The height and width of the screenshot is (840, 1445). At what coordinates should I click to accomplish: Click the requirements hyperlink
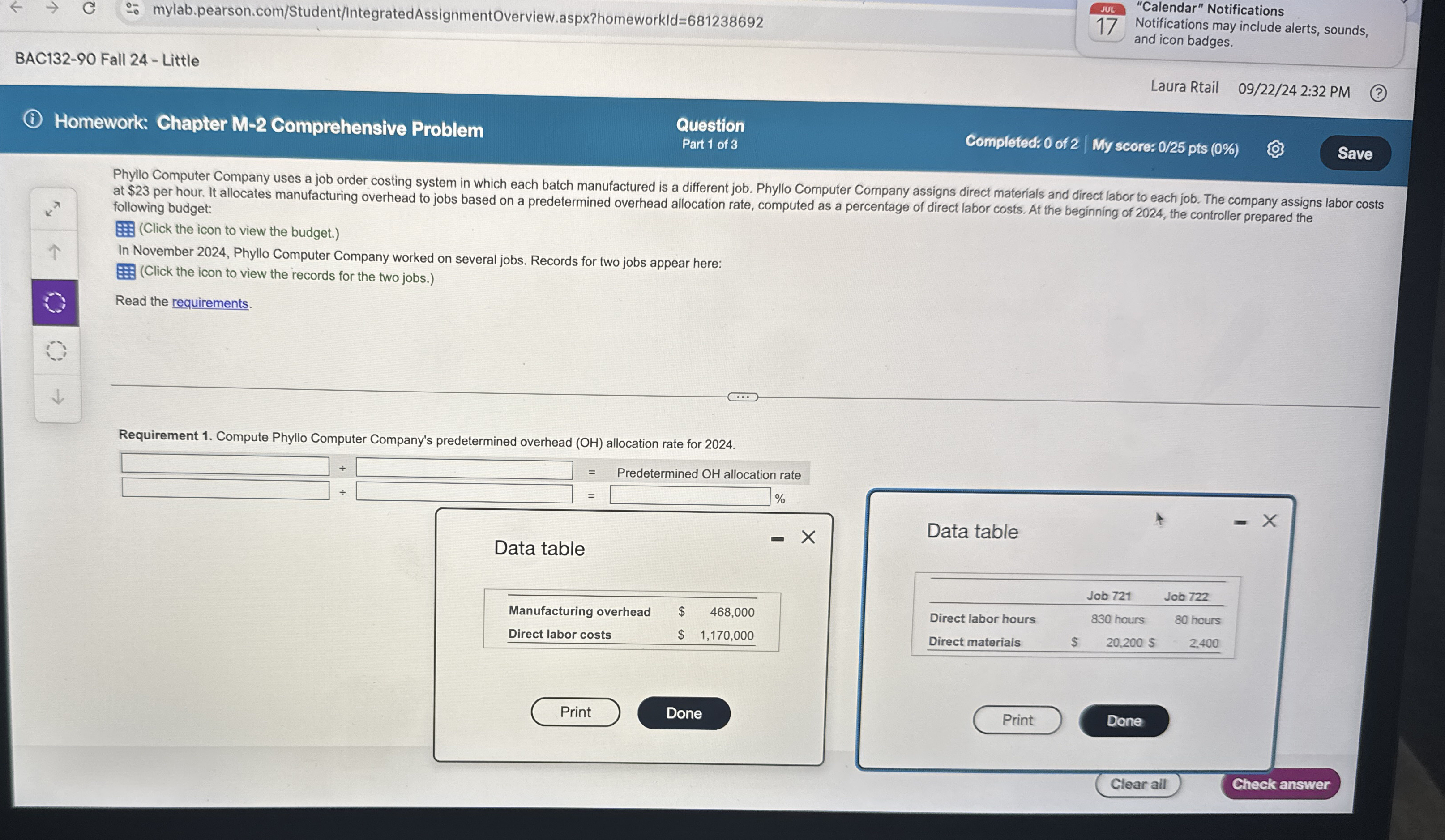click(x=210, y=302)
